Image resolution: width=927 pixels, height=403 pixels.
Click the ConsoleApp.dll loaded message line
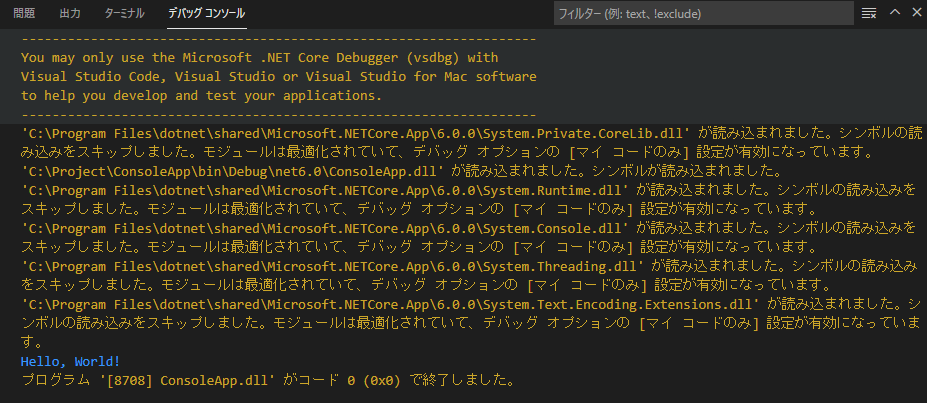pyautogui.click(x=401, y=171)
